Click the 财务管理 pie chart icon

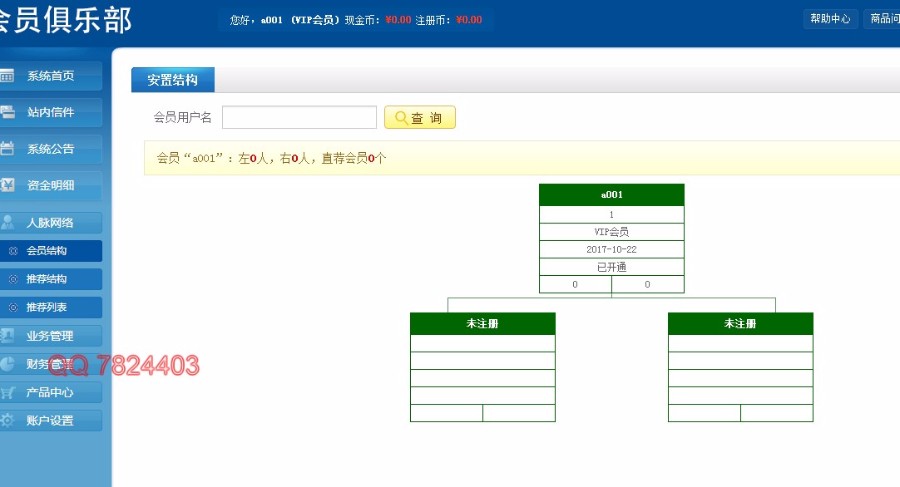pyautogui.click(x=8, y=364)
